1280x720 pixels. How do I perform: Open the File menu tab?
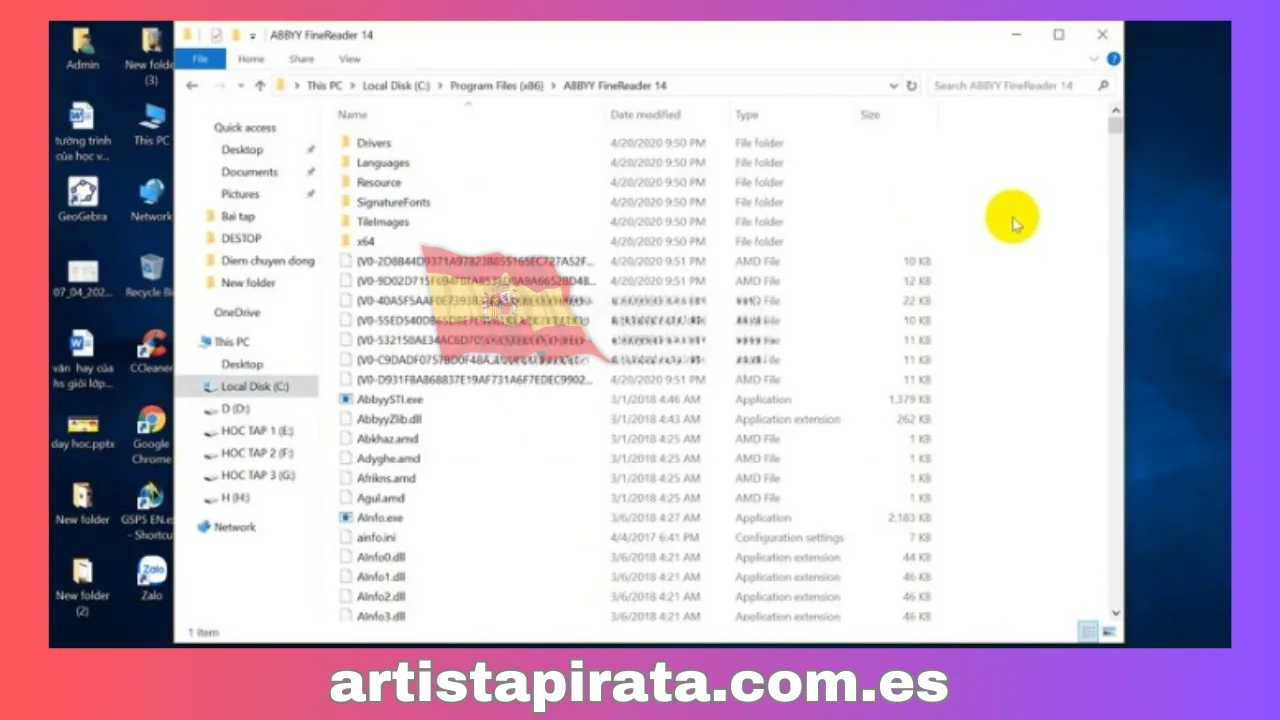coord(201,59)
